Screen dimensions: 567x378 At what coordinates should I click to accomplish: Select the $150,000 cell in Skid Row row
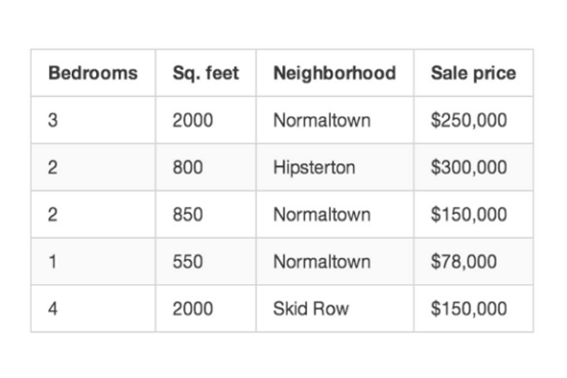click(473, 309)
